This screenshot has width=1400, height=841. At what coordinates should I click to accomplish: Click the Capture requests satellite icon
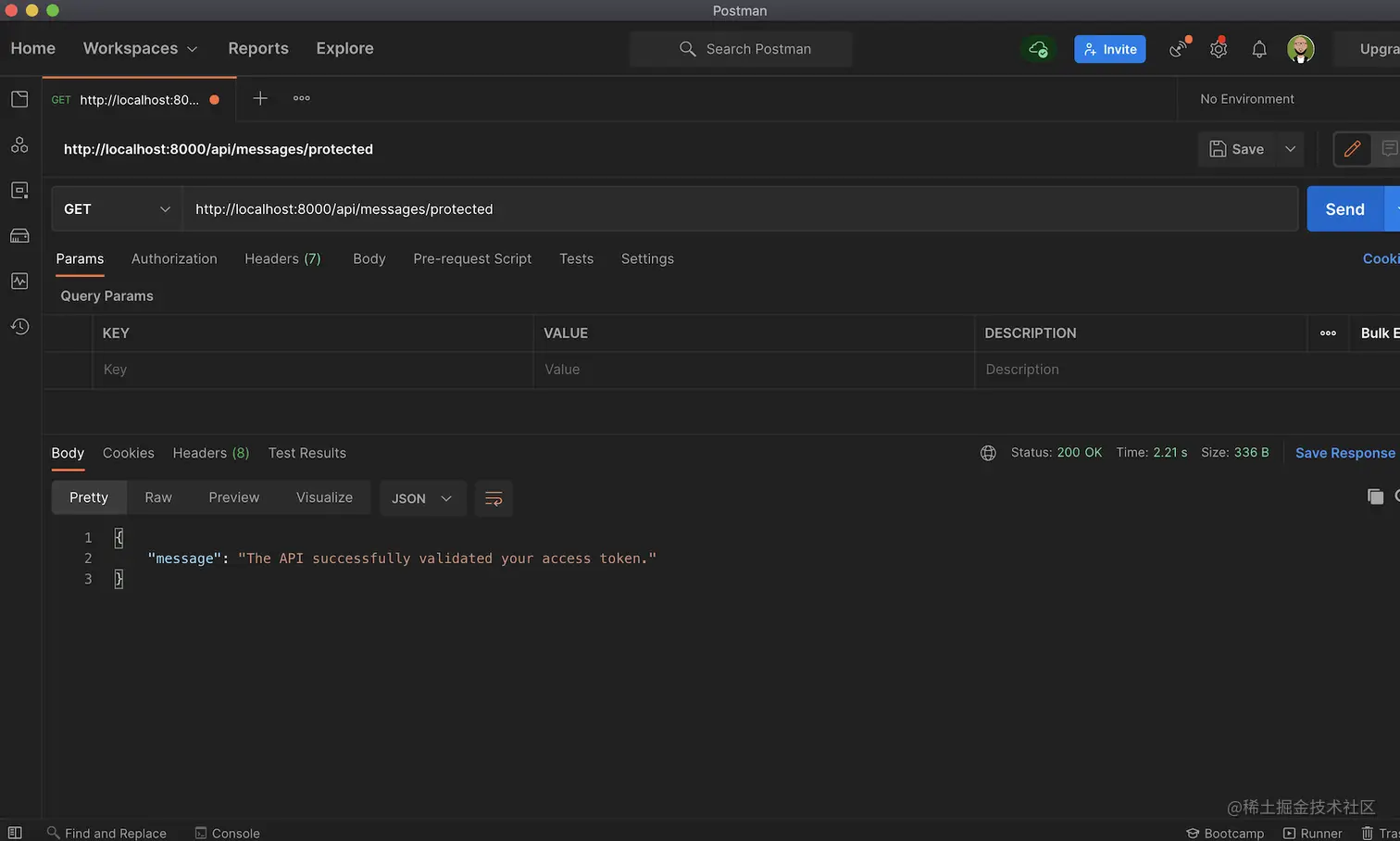tap(1177, 48)
